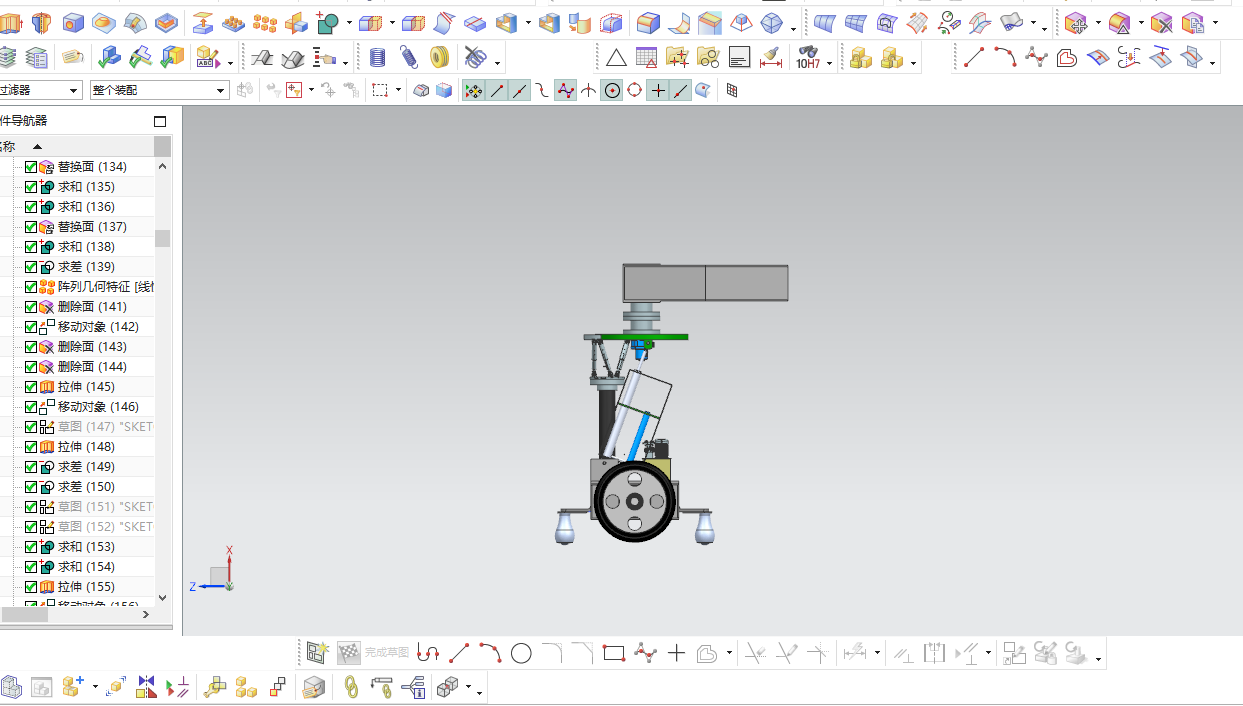Uncheck the 替换面 (134) feature checkbox
1243x706 pixels.
(31, 167)
